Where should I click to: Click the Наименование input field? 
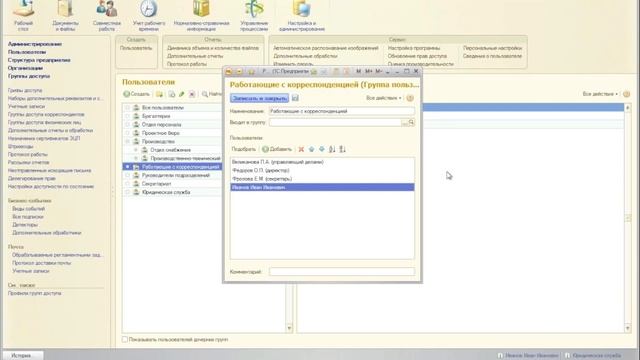(342, 111)
